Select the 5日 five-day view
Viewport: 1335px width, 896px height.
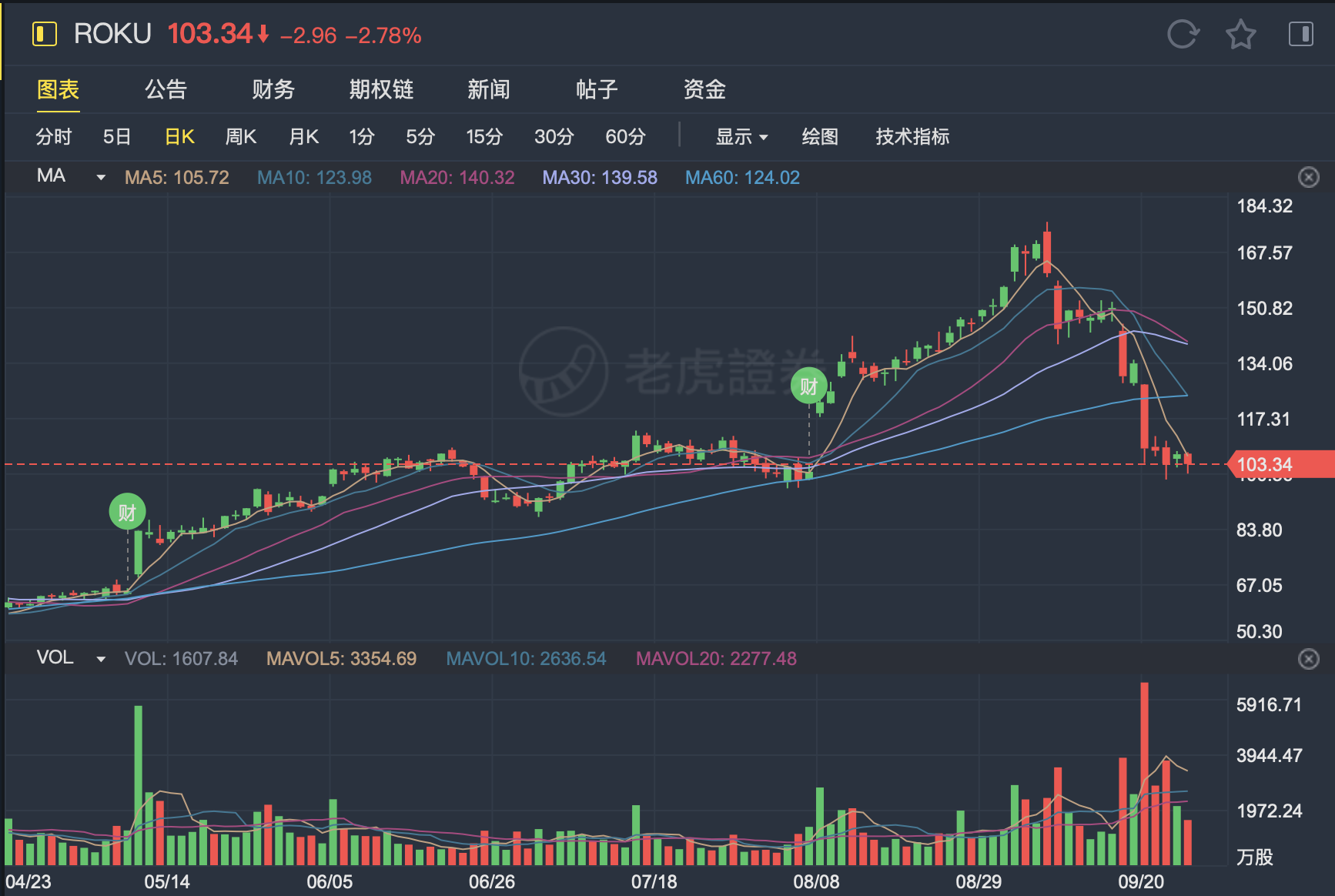[x=117, y=136]
